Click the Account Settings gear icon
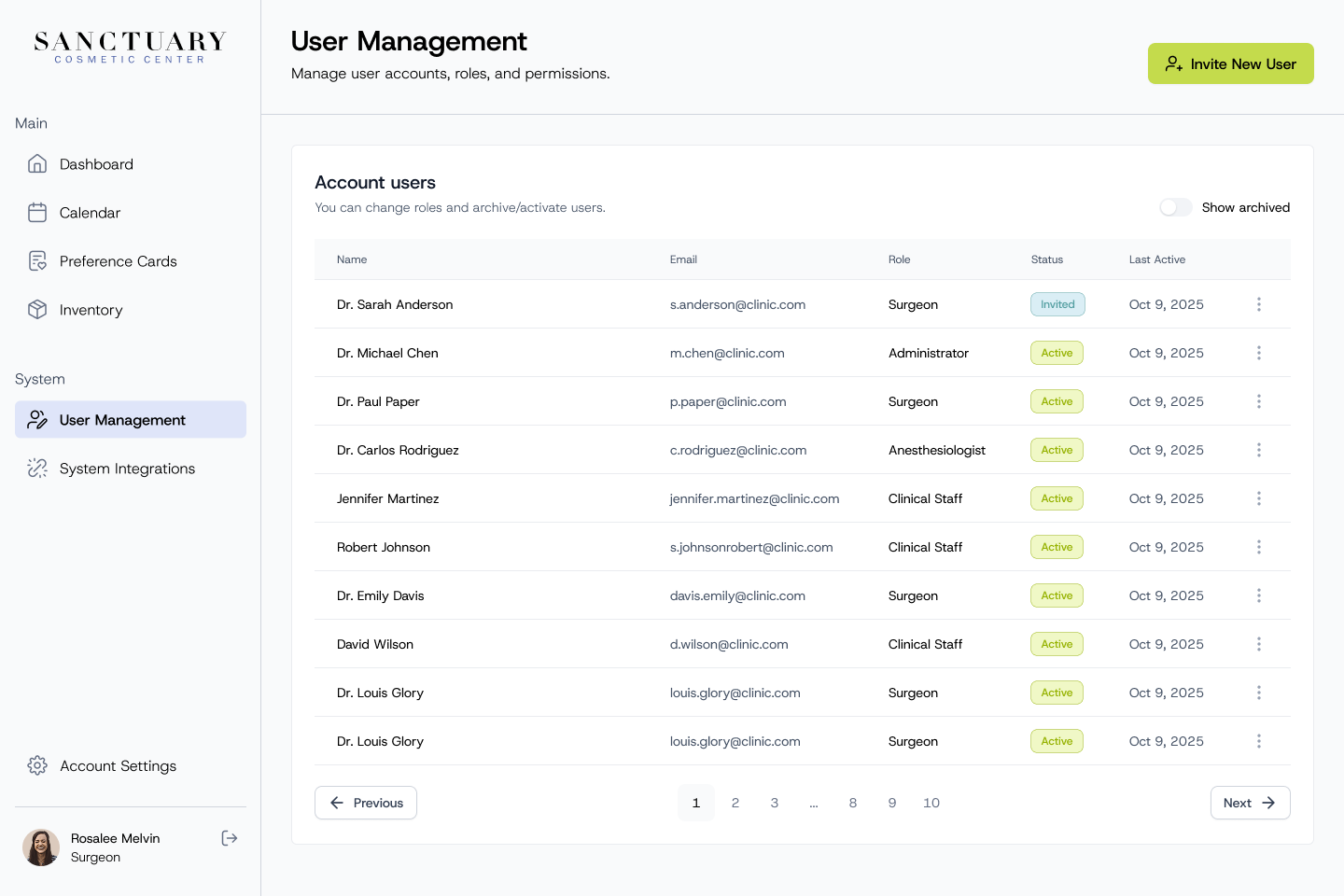The width and height of the screenshot is (1344, 896). (37, 765)
